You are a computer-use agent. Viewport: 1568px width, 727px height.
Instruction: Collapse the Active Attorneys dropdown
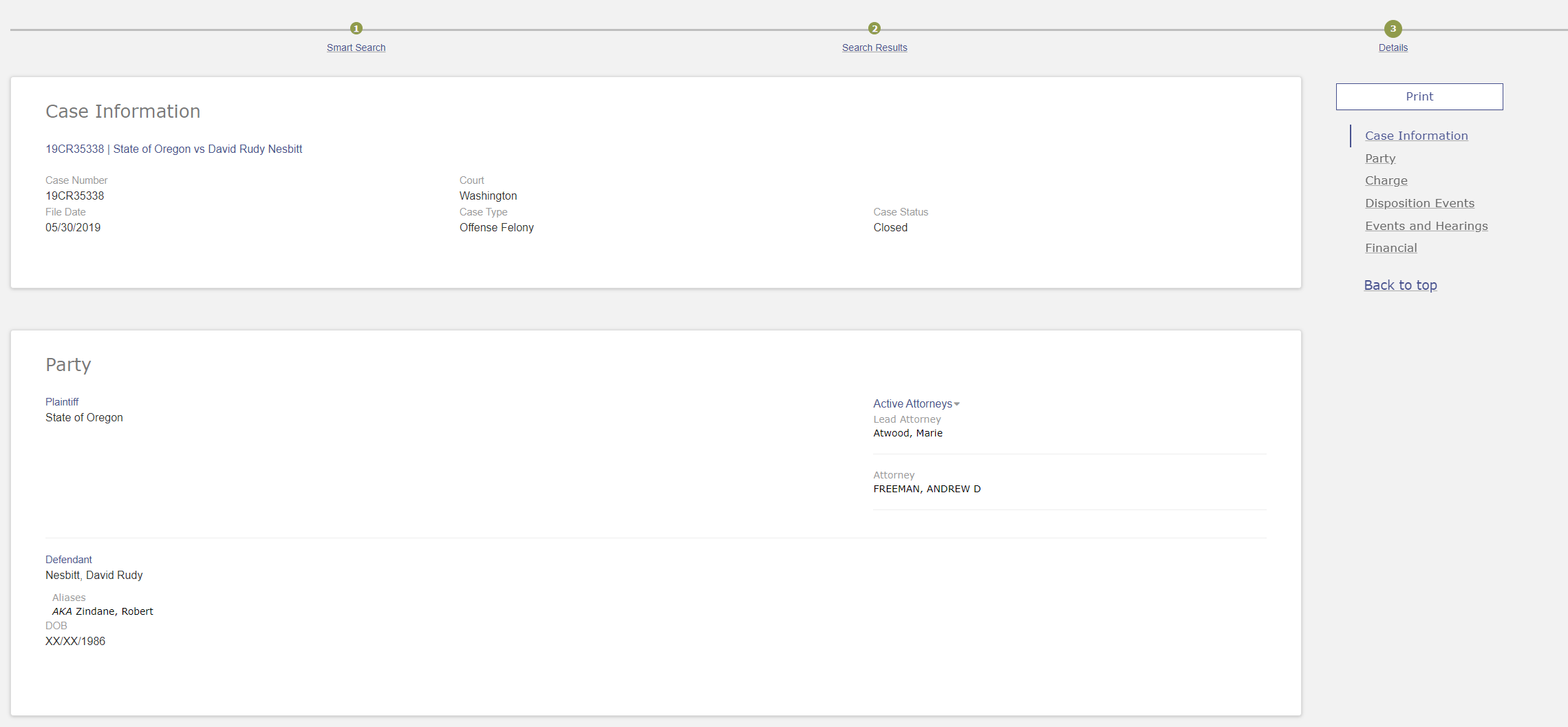[x=916, y=403]
